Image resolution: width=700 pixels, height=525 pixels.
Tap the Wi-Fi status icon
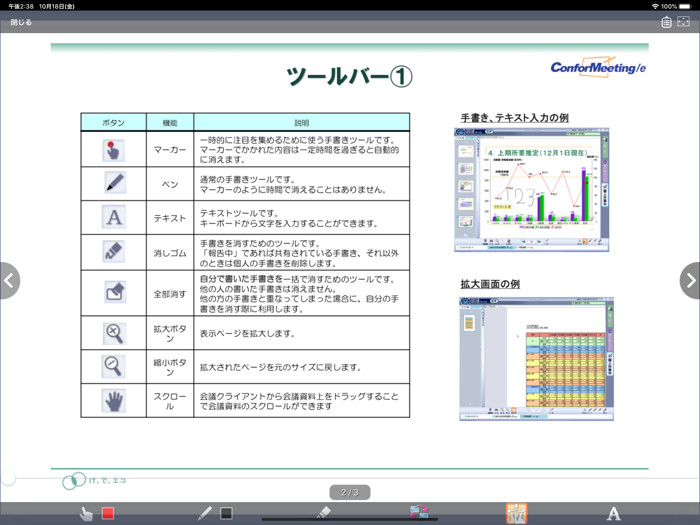pyautogui.click(x=655, y=6)
